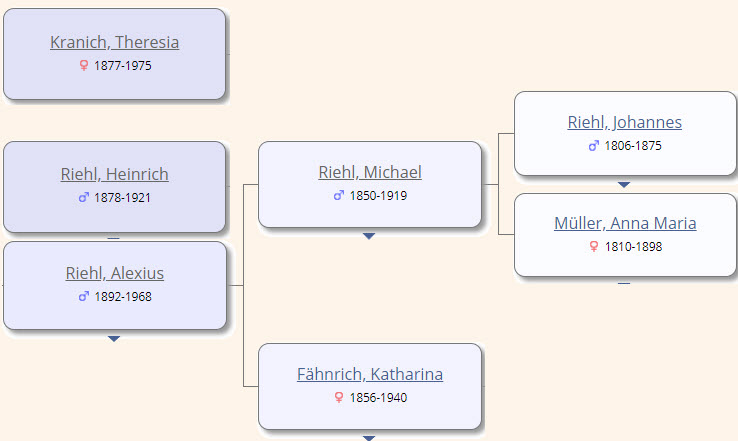The image size is (738, 441).
Task: Click the male icon next to 1806-1875
Action: pos(594,145)
